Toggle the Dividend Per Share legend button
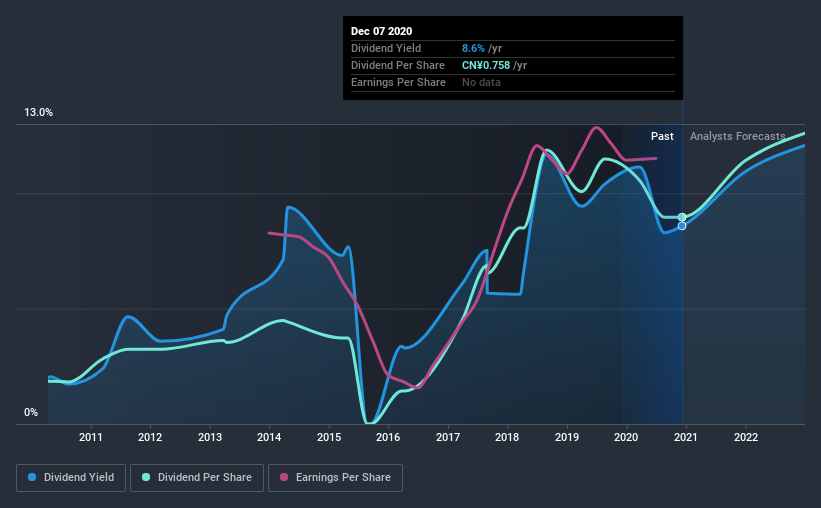Screen dimensions: 821x508 coord(197,478)
